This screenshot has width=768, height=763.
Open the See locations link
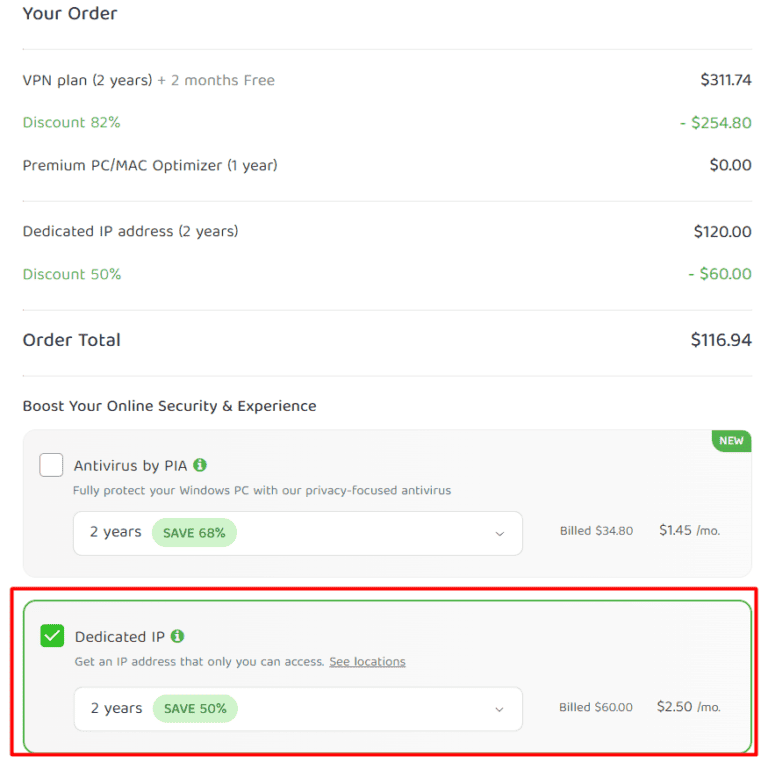(367, 662)
